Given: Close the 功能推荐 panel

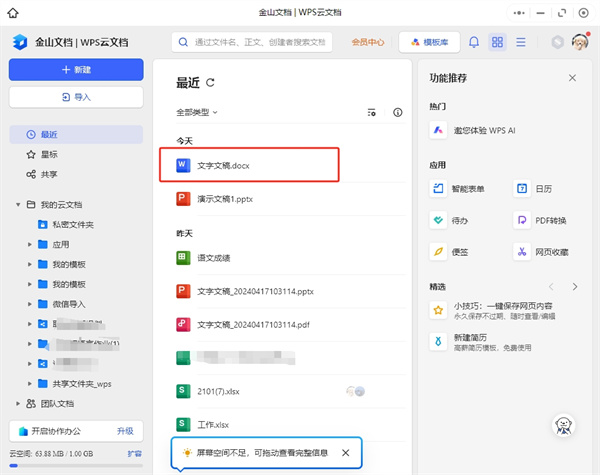Looking at the screenshot, I should pos(572,78).
